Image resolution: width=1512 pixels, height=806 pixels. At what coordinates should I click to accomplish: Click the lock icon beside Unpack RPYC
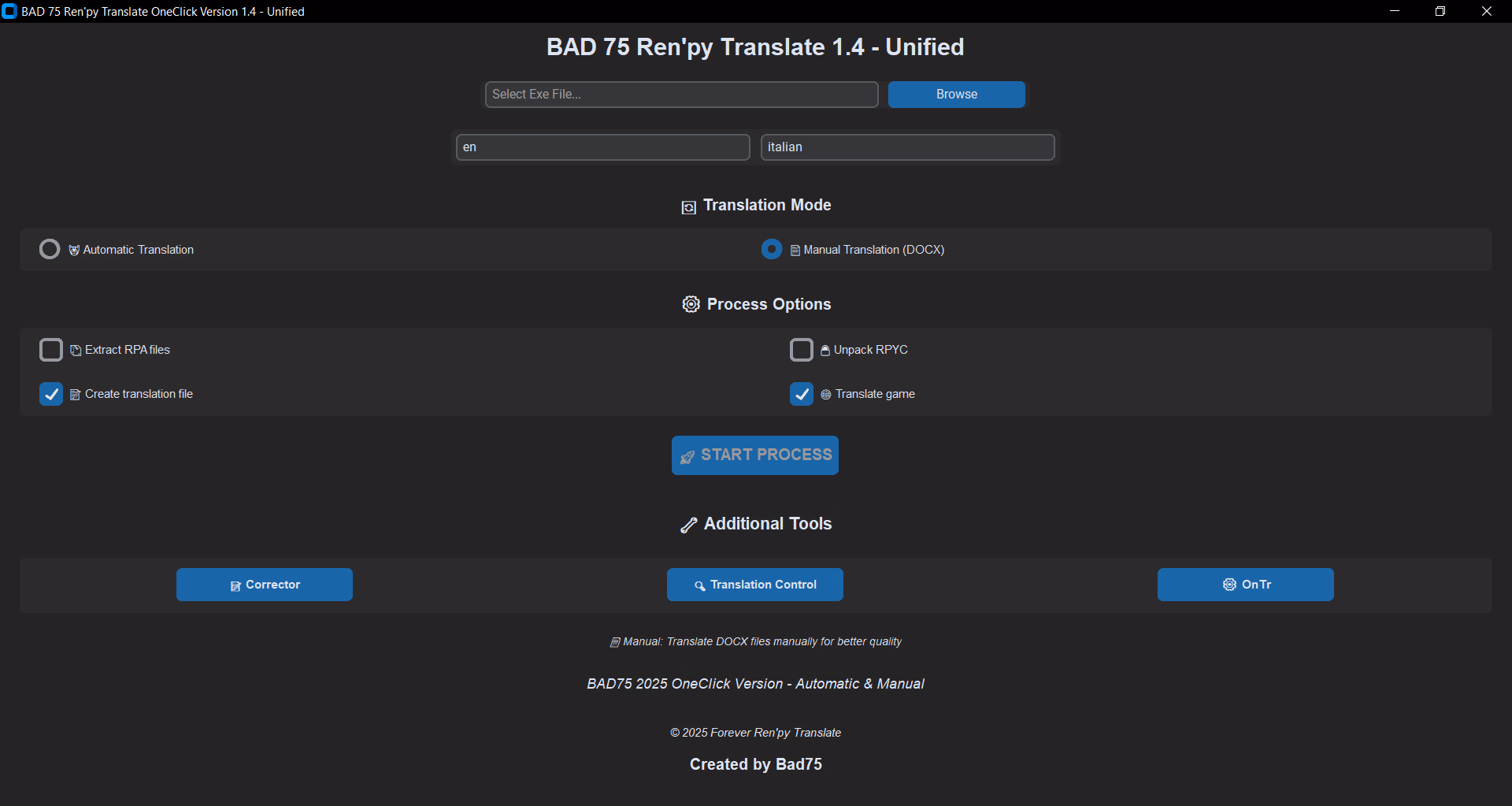[825, 351]
